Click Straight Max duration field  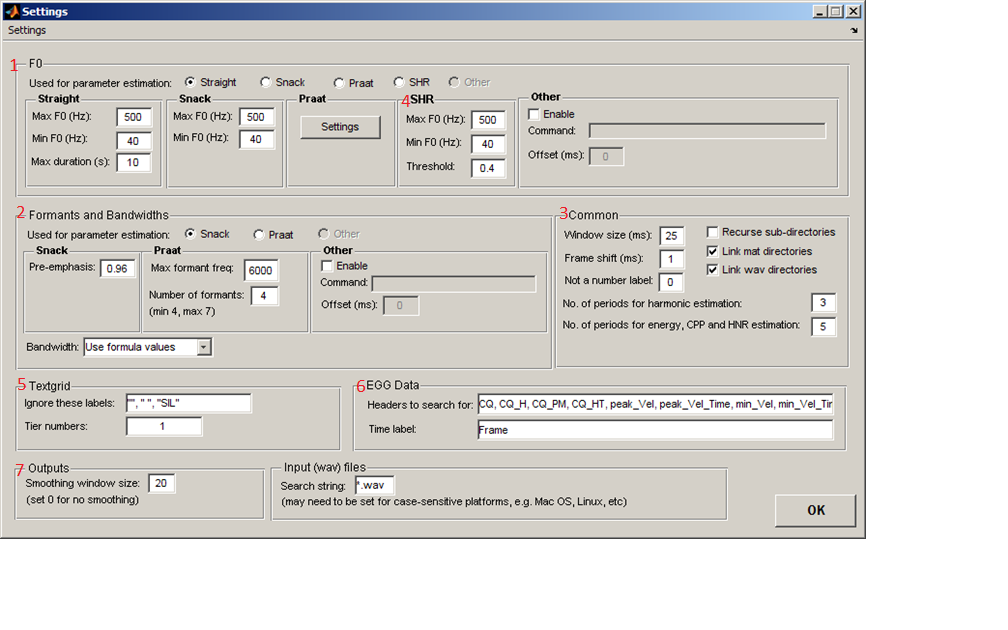(x=134, y=162)
